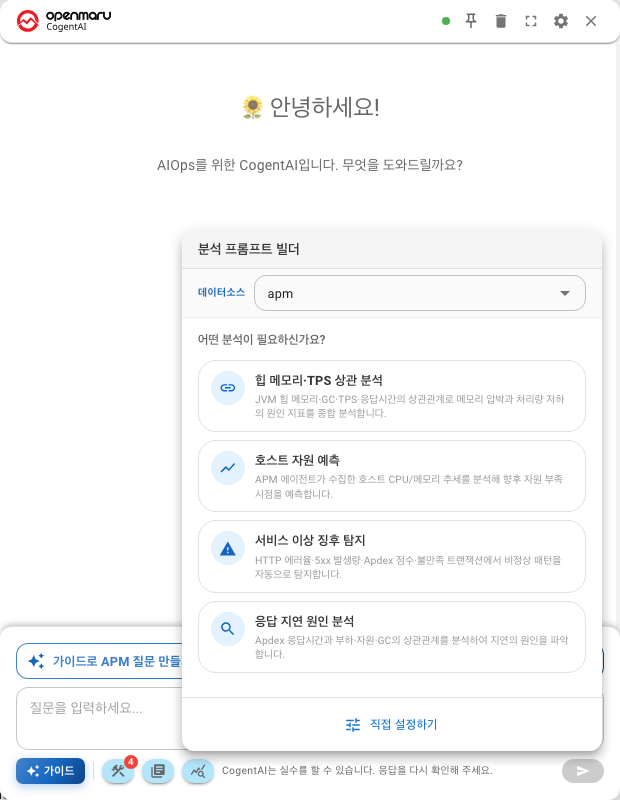Click the dropdown arrow beside apm
The height and width of the screenshot is (800, 620).
[564, 293]
